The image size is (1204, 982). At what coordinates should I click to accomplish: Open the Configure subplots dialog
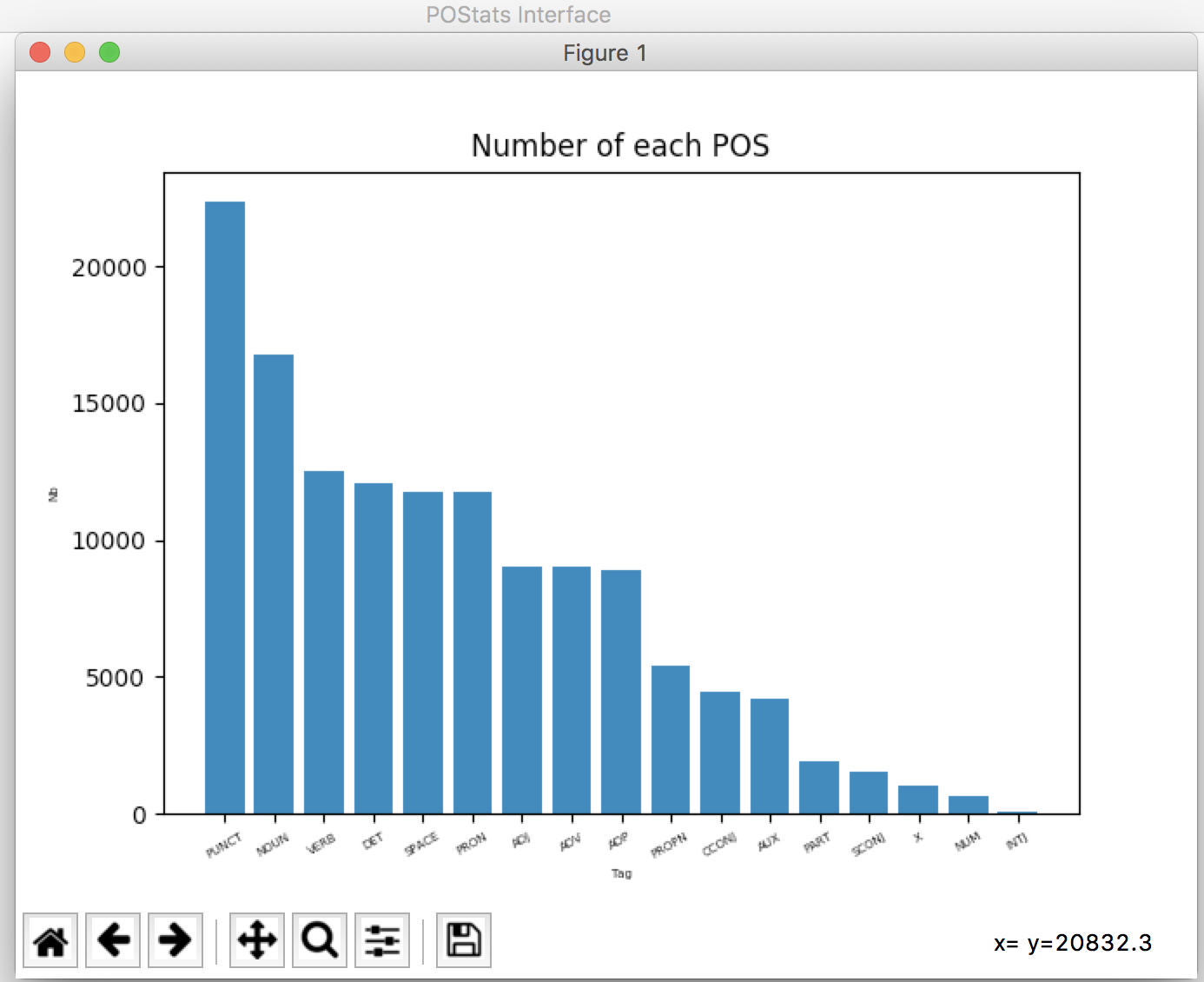click(x=382, y=940)
